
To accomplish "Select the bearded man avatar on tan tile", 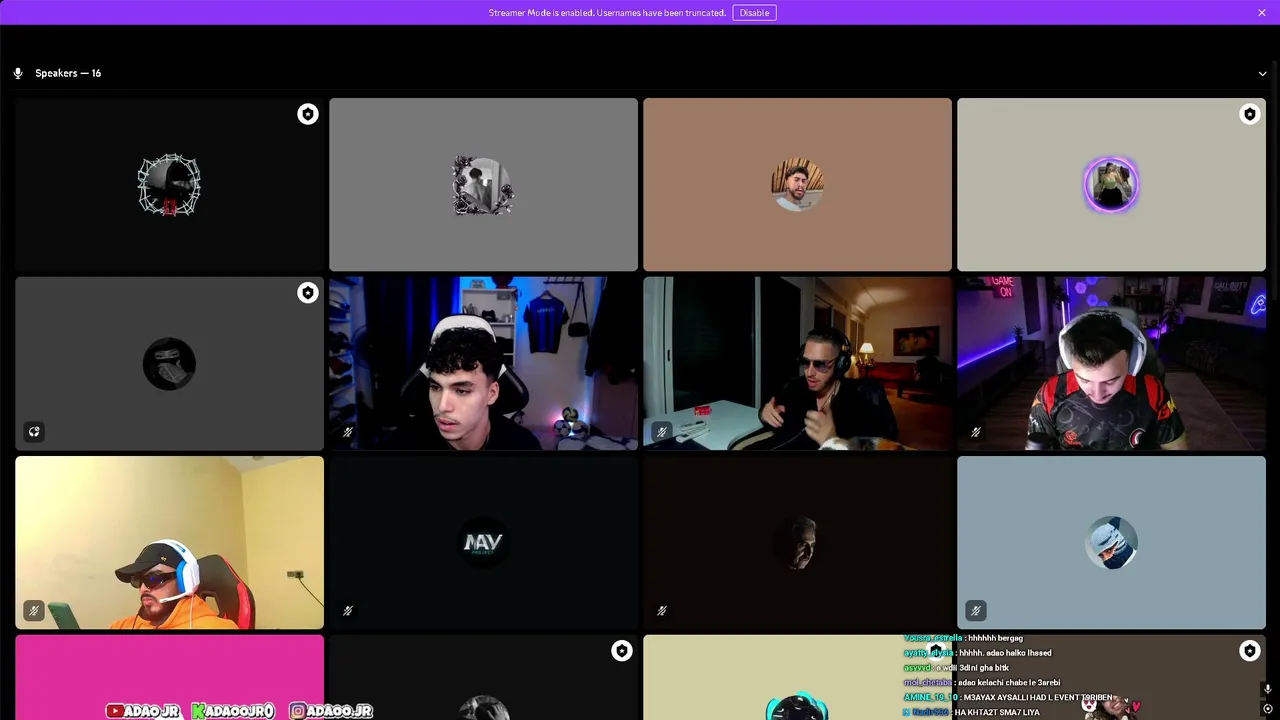I will pos(797,185).
